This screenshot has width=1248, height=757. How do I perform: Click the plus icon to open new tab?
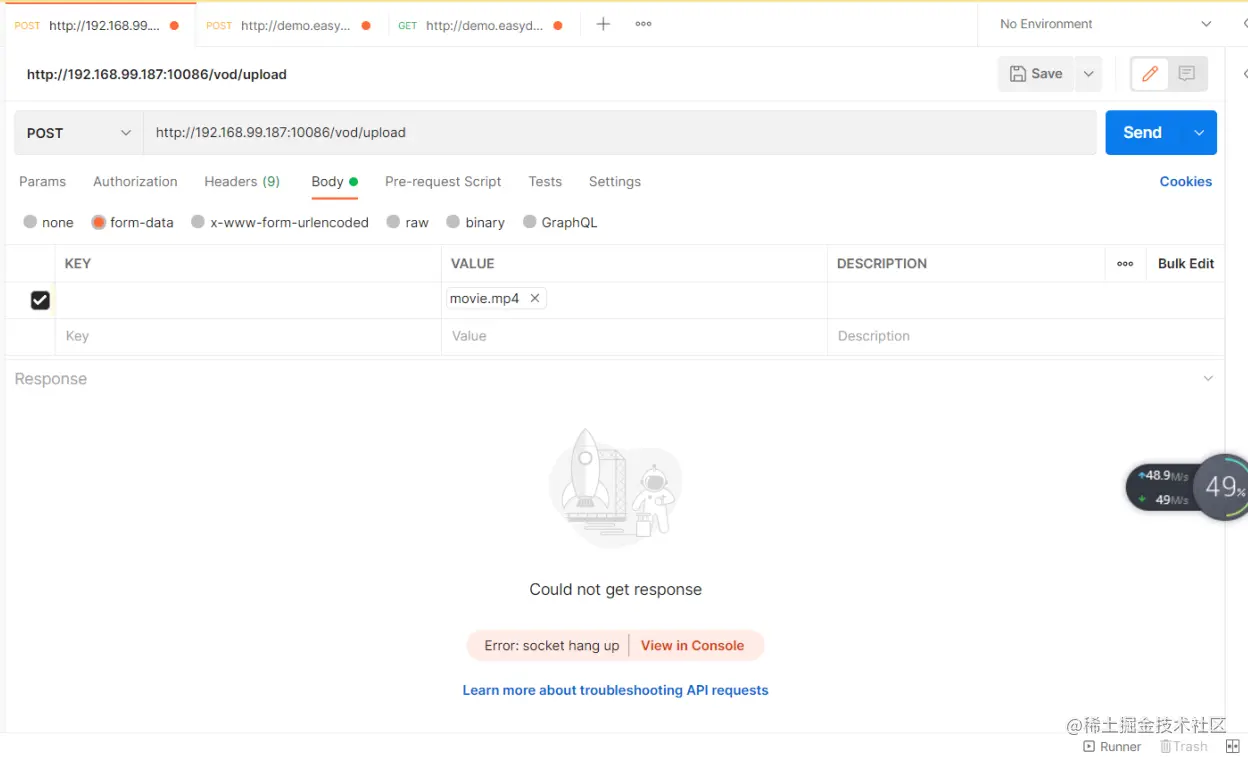pyautogui.click(x=603, y=24)
